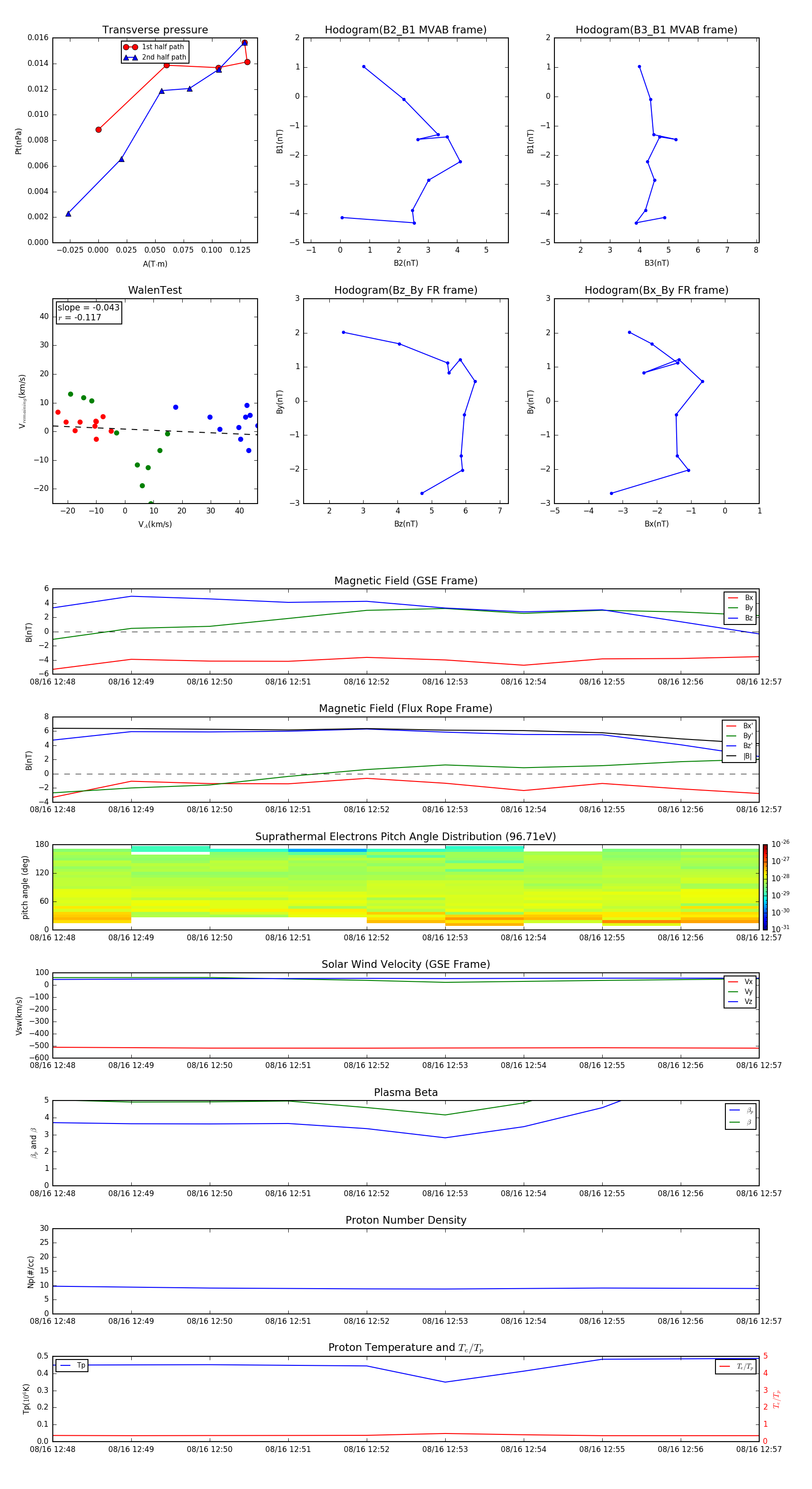Click the 10^-26 label on the colorbar
Viewport: 812px width, 1489px height.
pyautogui.click(x=780, y=844)
